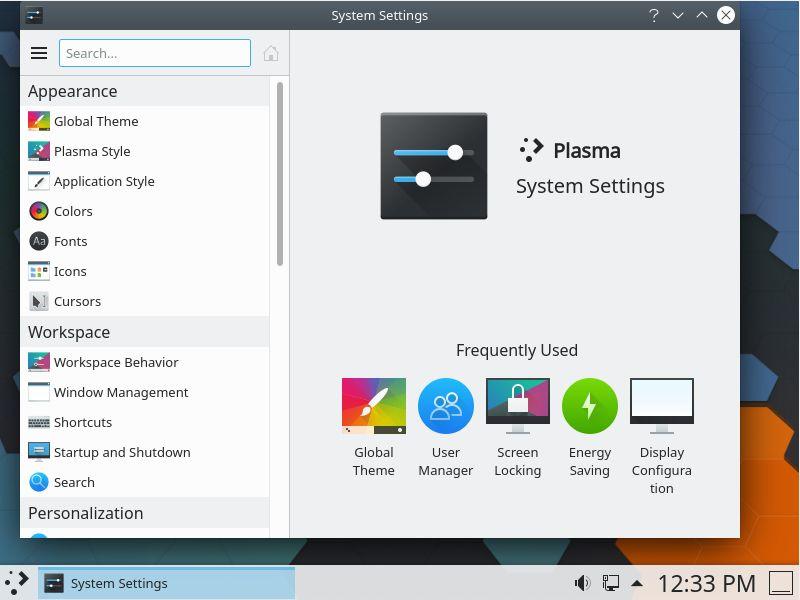This screenshot has height=600, width=800.
Task: Expand hidden system tray icons arrow
Action: (x=636, y=583)
